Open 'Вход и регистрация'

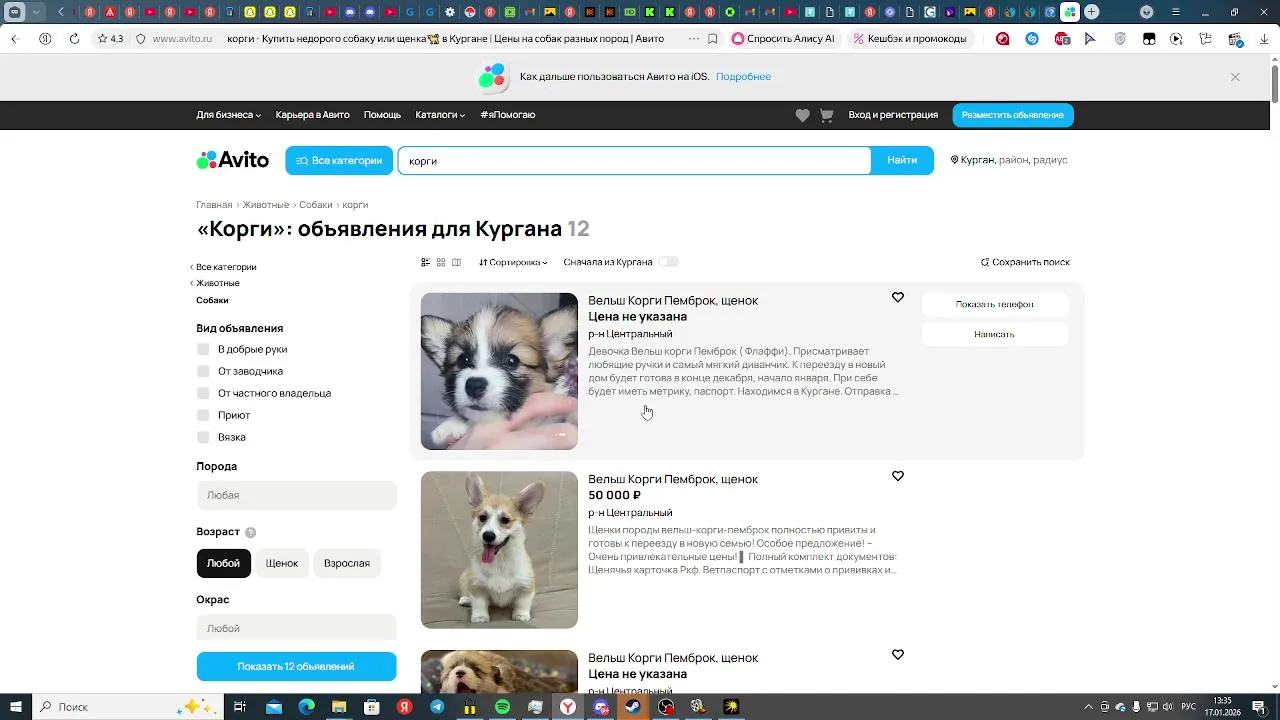tap(893, 115)
